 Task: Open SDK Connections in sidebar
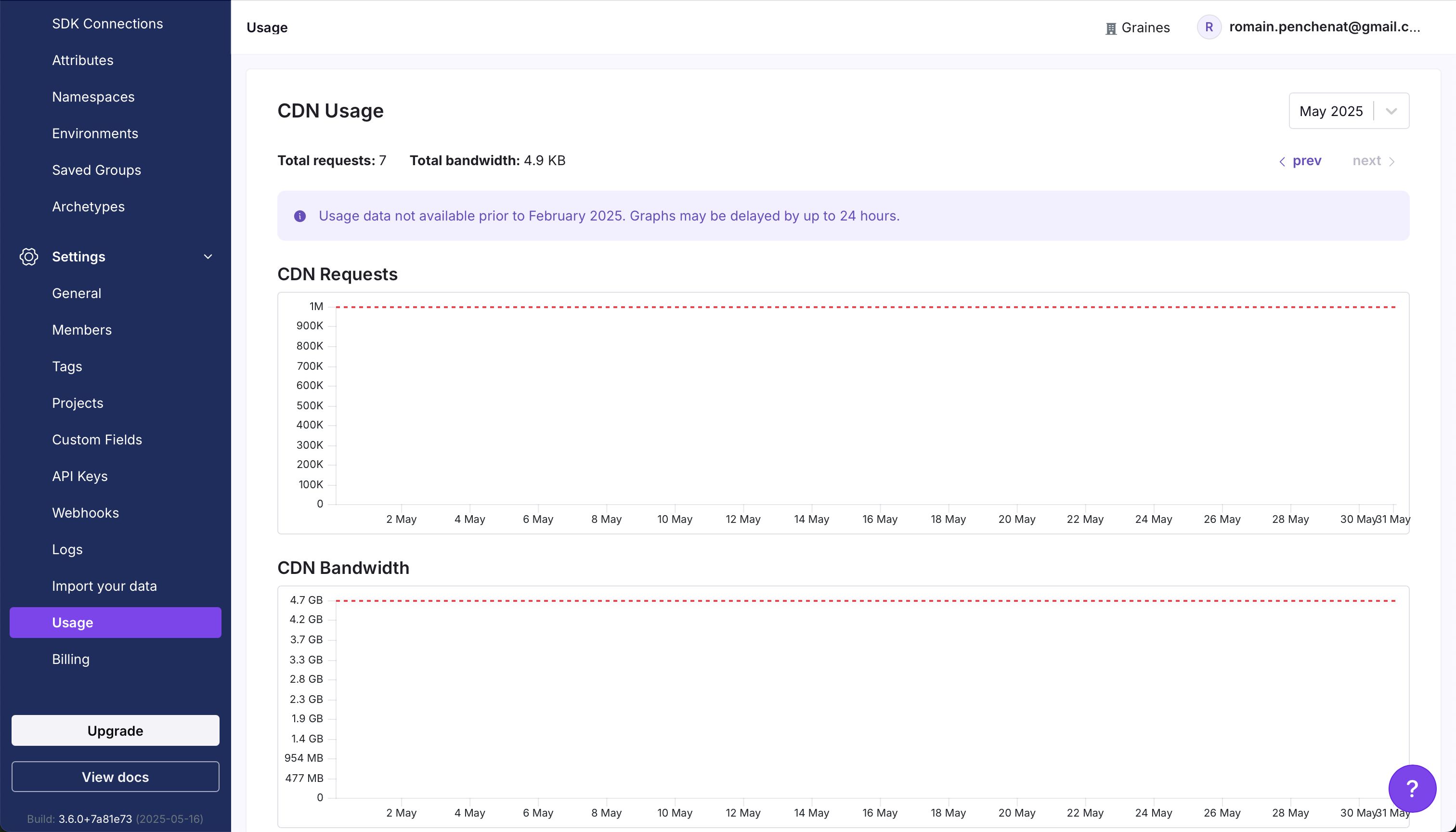point(107,24)
